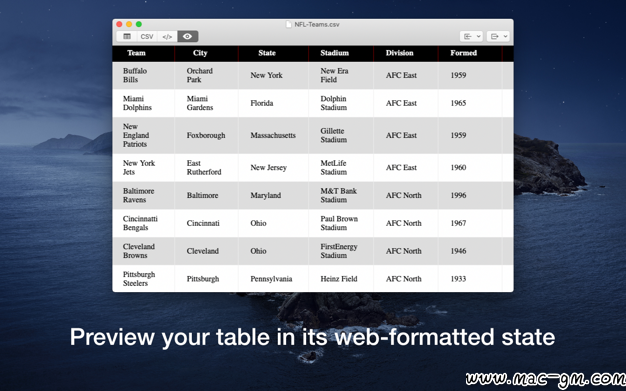
Task: Select the Massachusetts cell
Action: pos(273,135)
